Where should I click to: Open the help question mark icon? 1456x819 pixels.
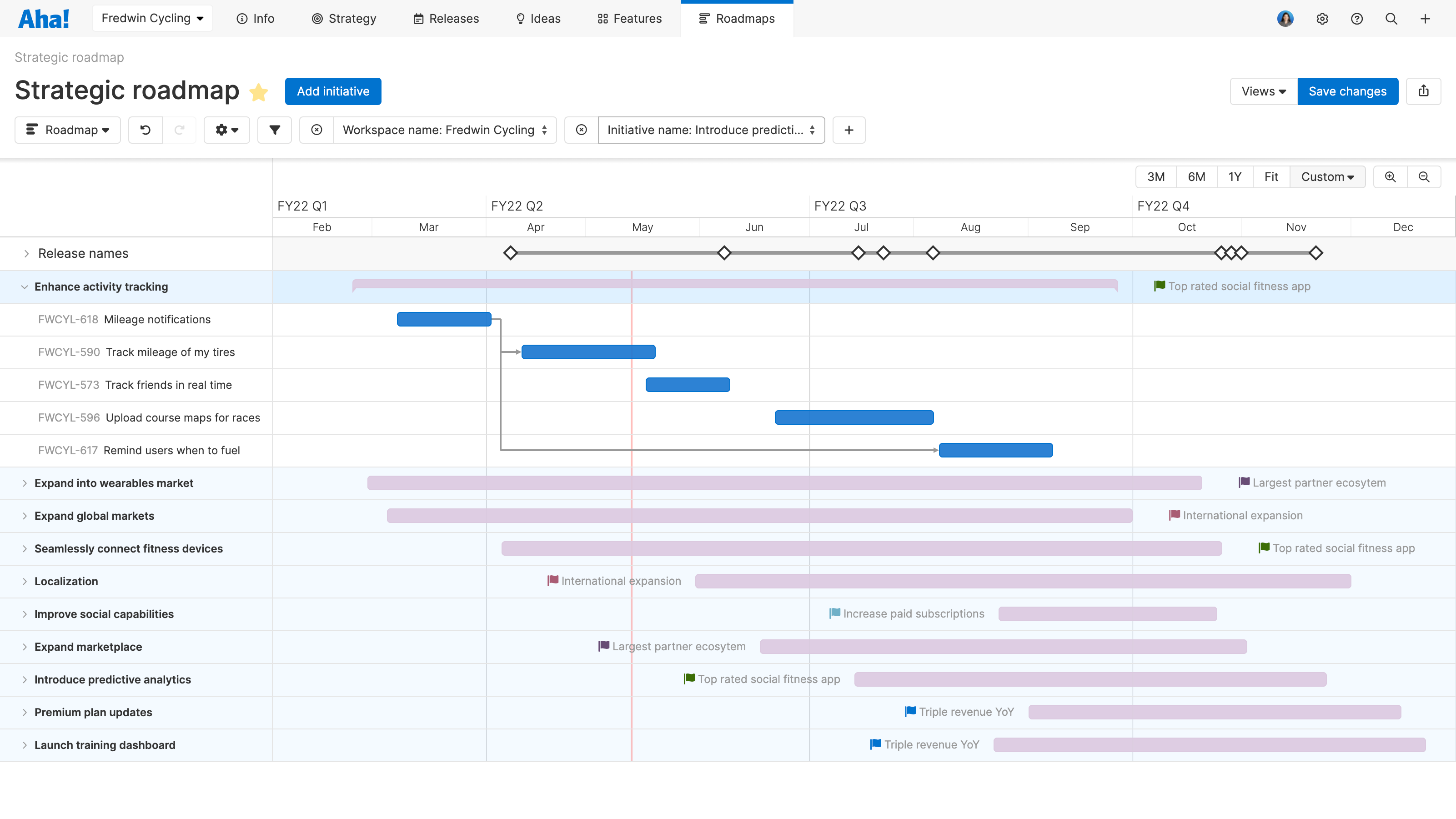click(x=1356, y=19)
